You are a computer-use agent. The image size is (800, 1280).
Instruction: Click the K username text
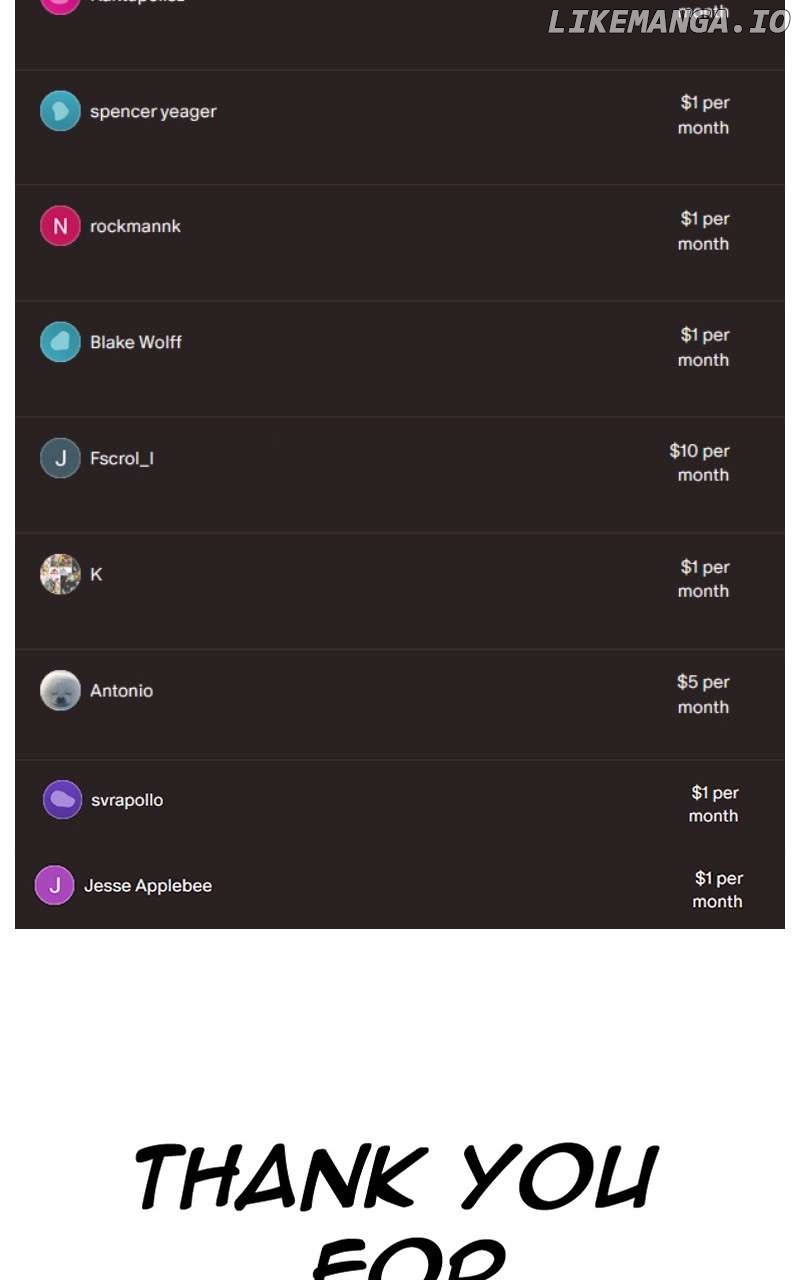(x=96, y=574)
